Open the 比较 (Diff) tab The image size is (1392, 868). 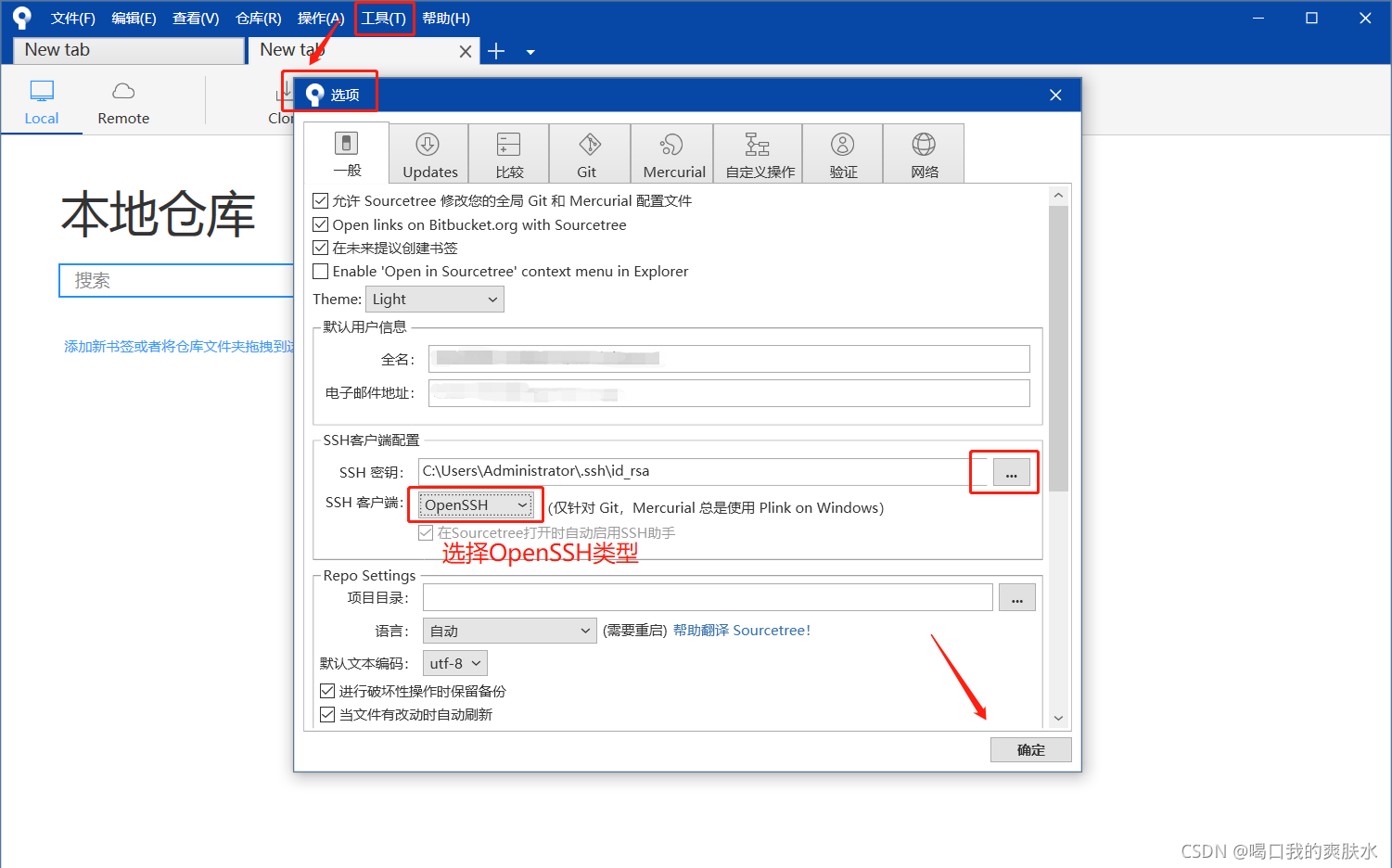click(x=509, y=154)
